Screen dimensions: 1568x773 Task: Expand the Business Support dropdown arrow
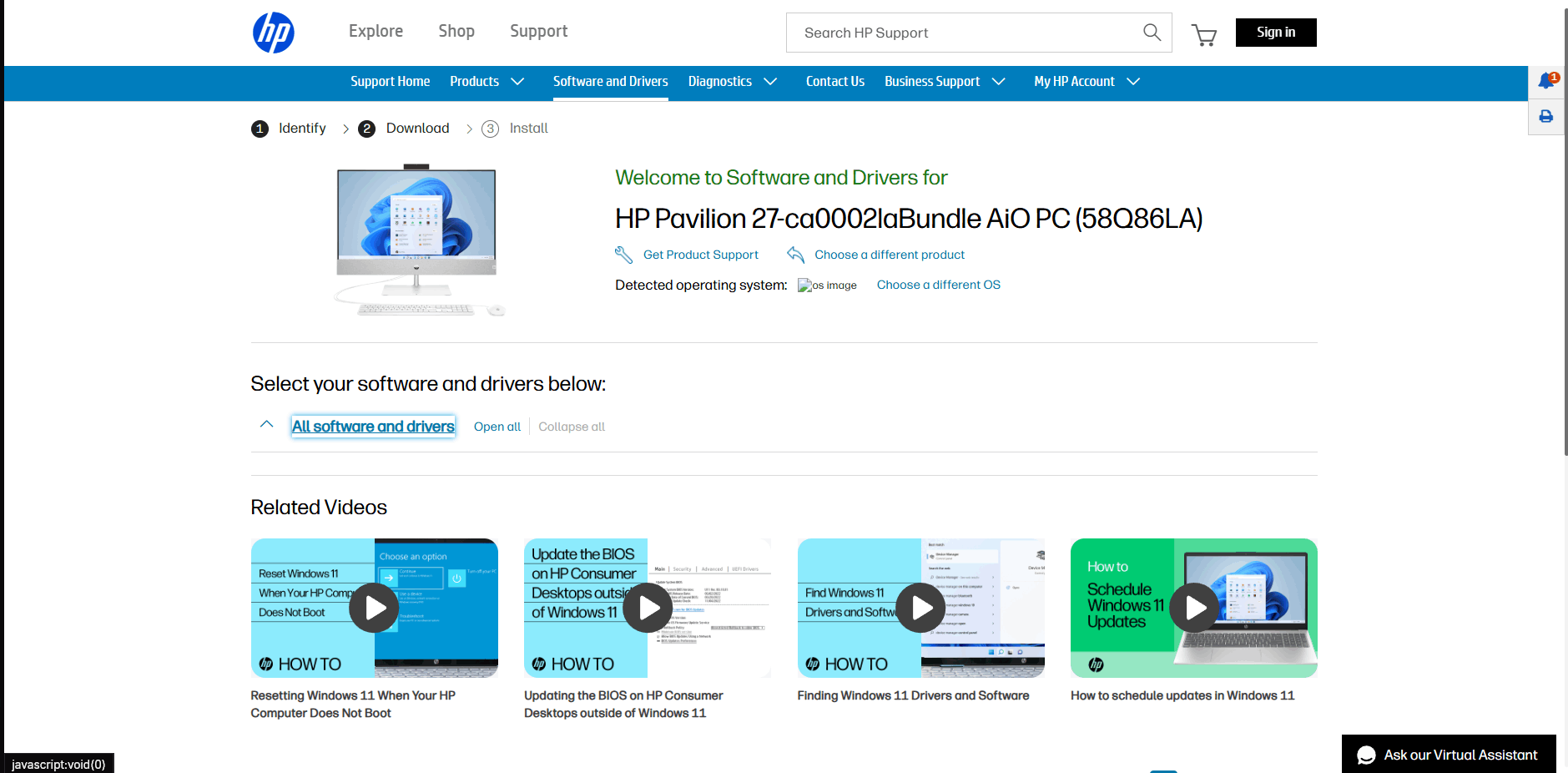[998, 82]
